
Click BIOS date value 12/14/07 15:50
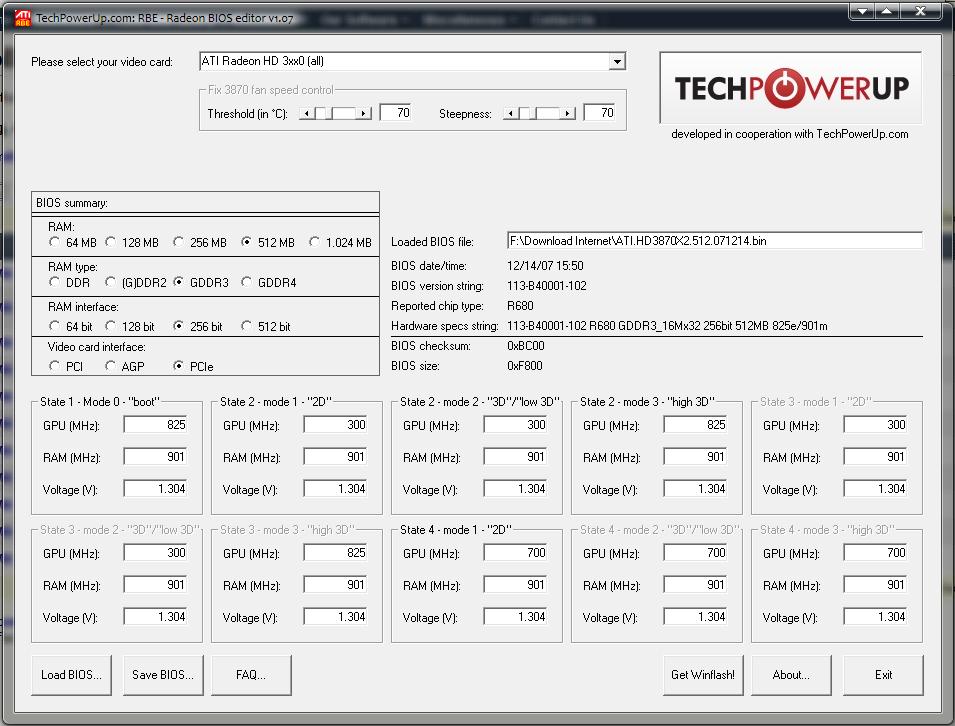(x=545, y=266)
